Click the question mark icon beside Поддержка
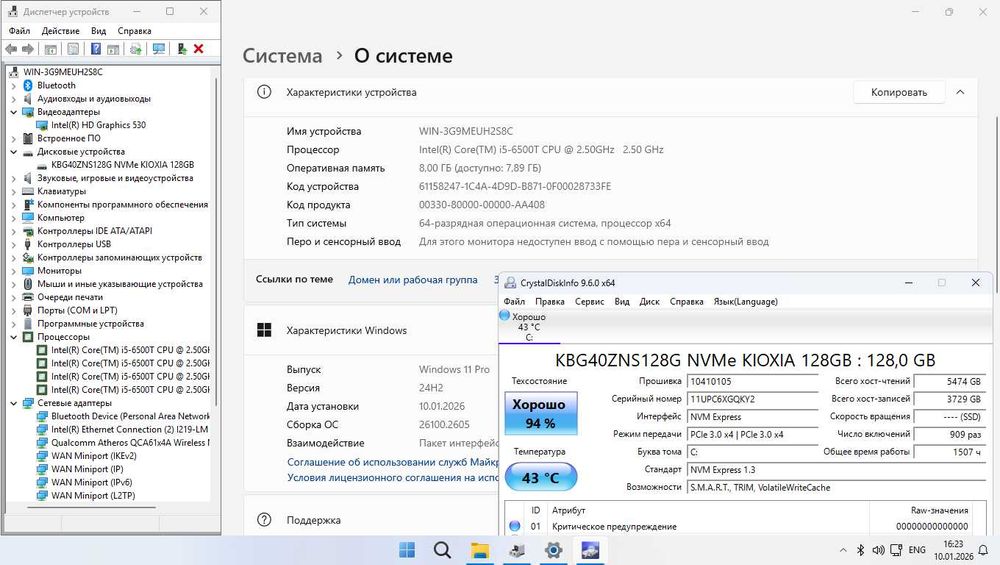This screenshot has height=565, width=1000. pos(264,520)
